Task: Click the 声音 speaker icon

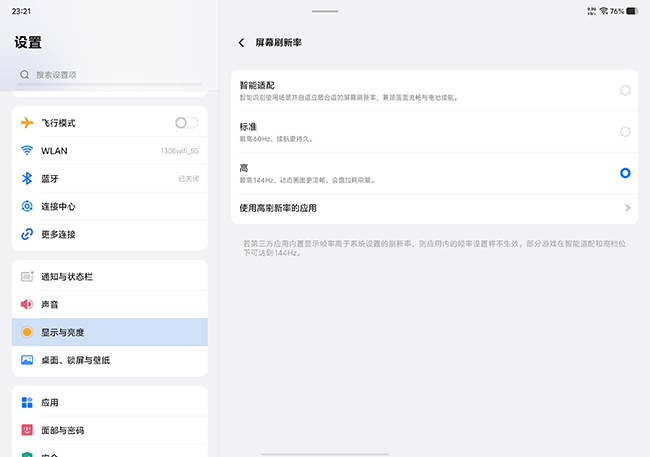Action: point(27,304)
